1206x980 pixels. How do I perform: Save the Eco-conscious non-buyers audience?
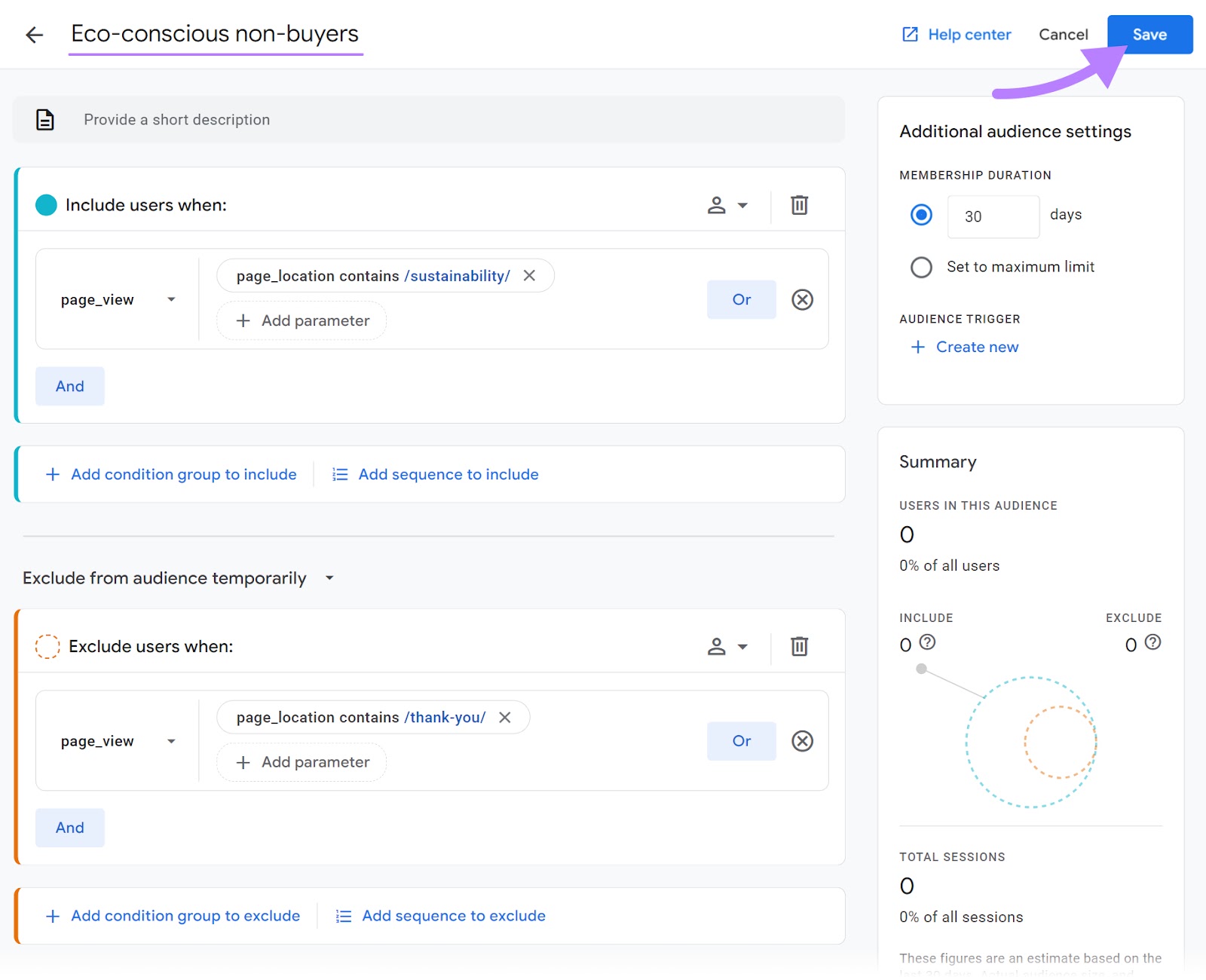pos(1149,34)
